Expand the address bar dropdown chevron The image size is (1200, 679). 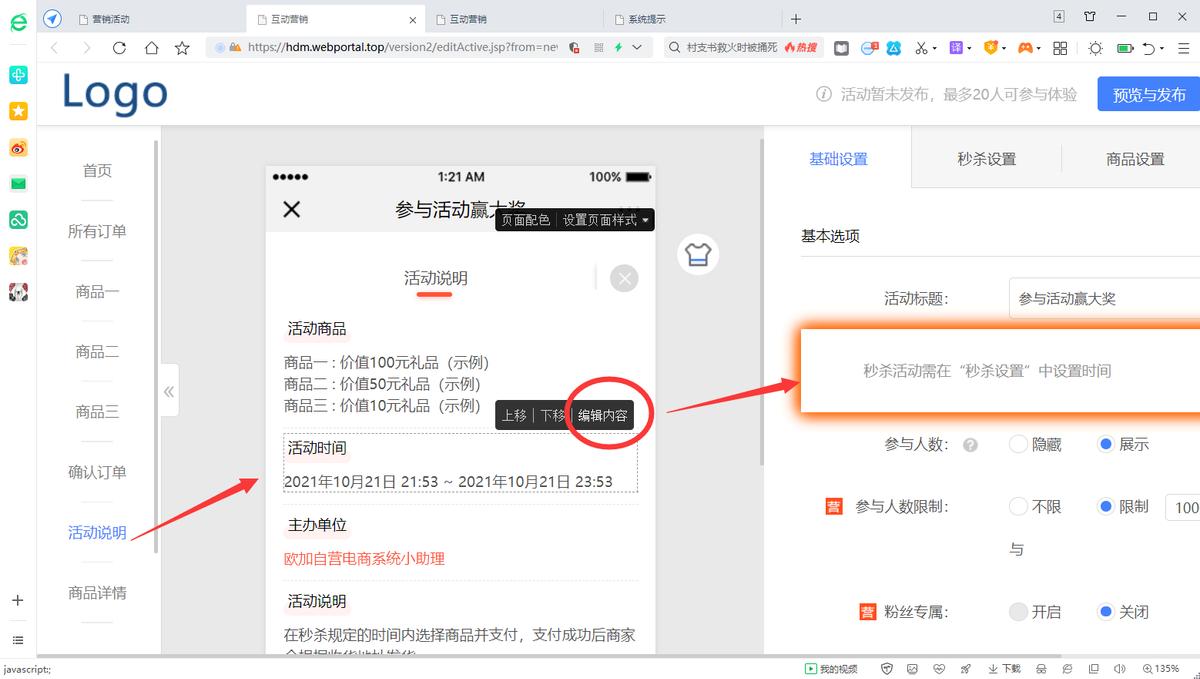point(636,47)
